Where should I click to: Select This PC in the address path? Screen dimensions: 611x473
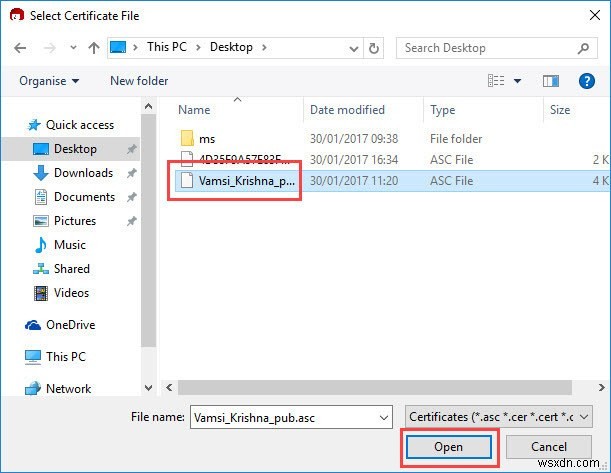[x=167, y=47]
